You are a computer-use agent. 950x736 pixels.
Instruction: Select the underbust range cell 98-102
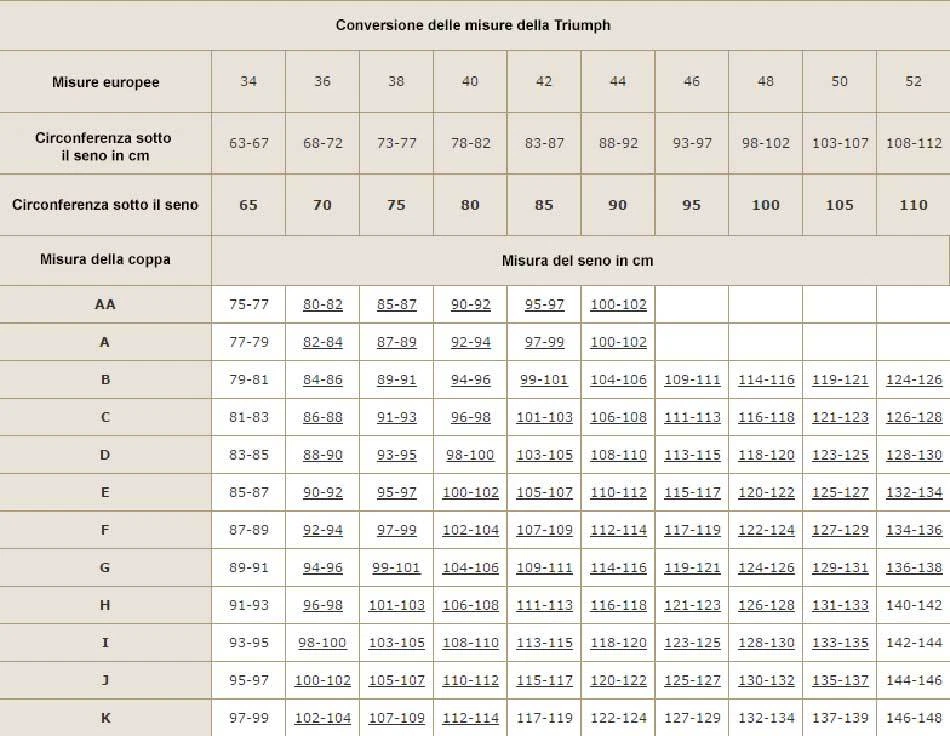pyautogui.click(x=766, y=143)
